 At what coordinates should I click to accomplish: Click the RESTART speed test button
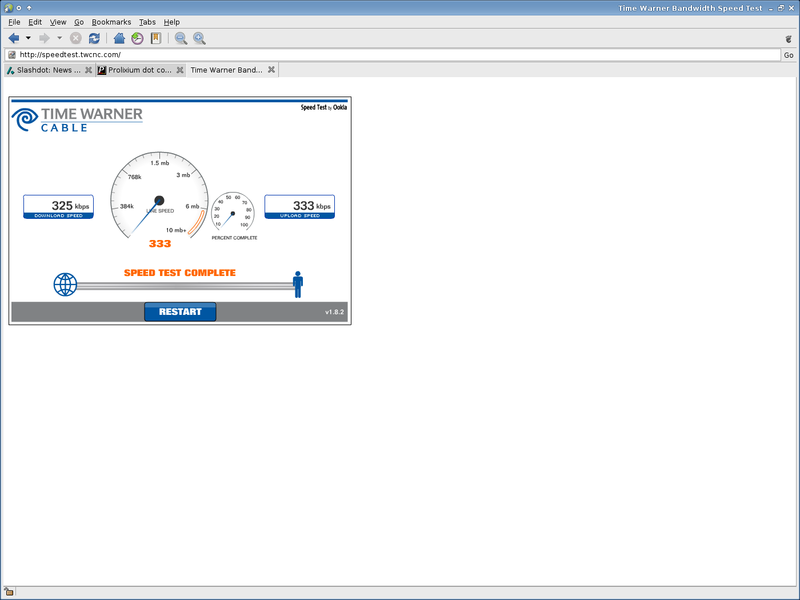[x=180, y=312]
